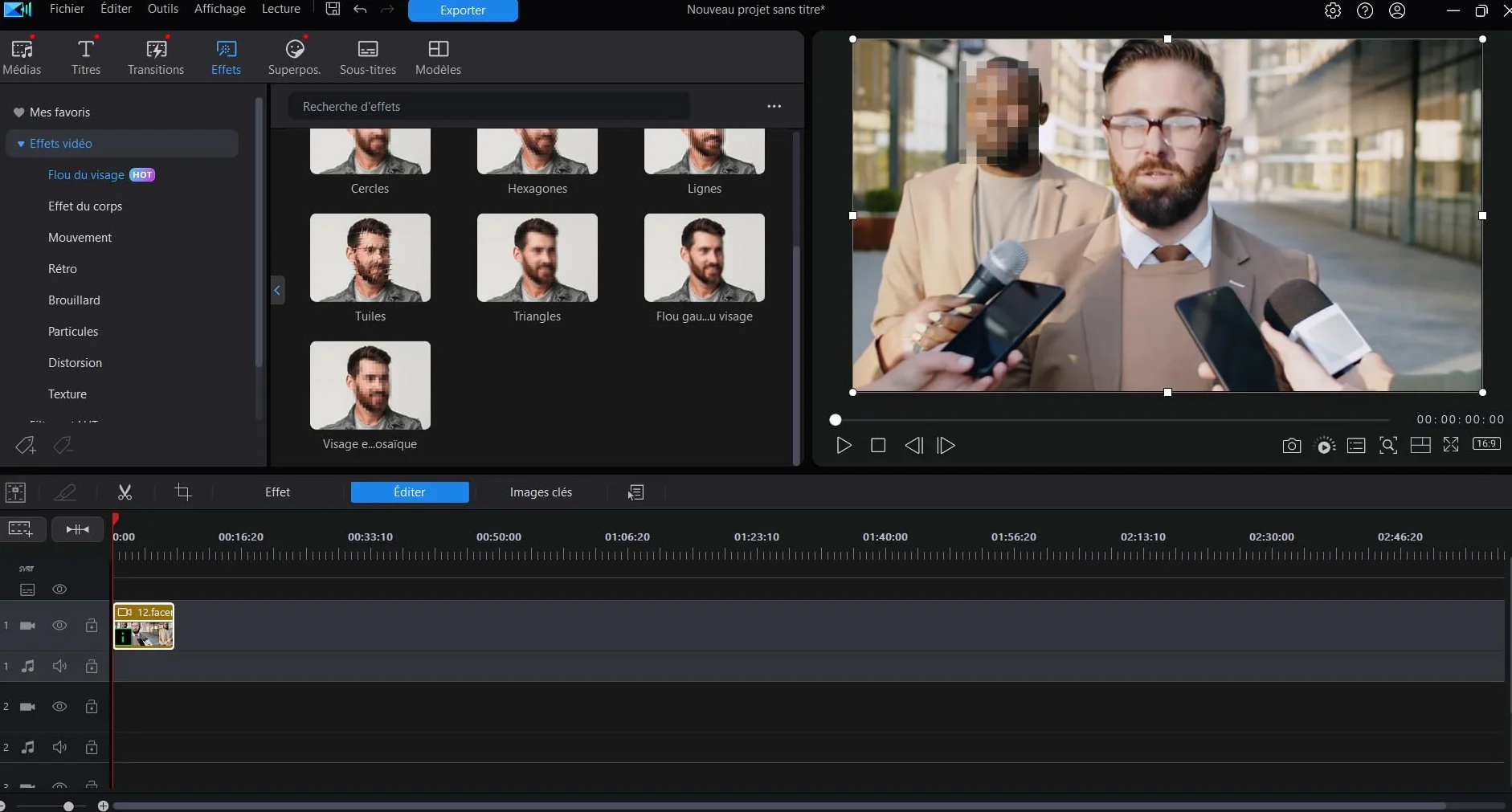Image resolution: width=1512 pixels, height=812 pixels.
Task: Stop the preview playback
Action: 878,445
